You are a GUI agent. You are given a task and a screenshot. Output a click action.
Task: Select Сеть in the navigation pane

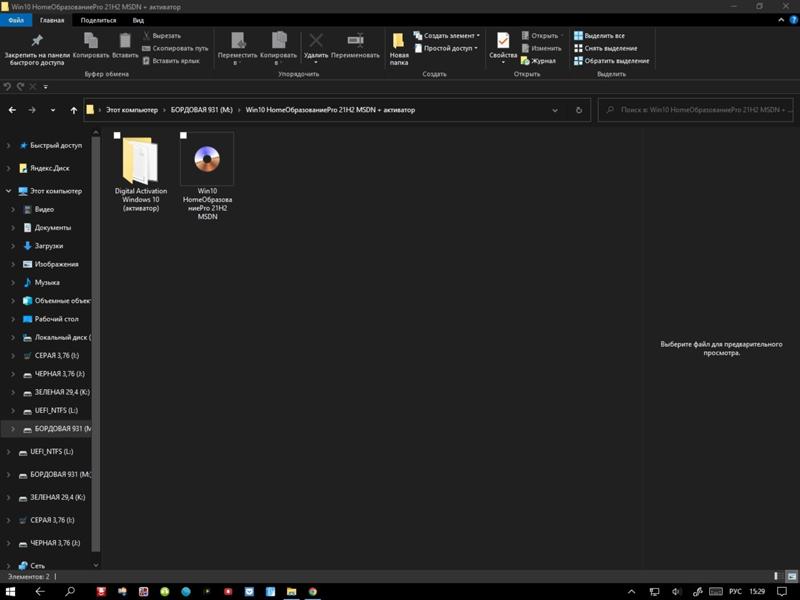tap(37, 565)
